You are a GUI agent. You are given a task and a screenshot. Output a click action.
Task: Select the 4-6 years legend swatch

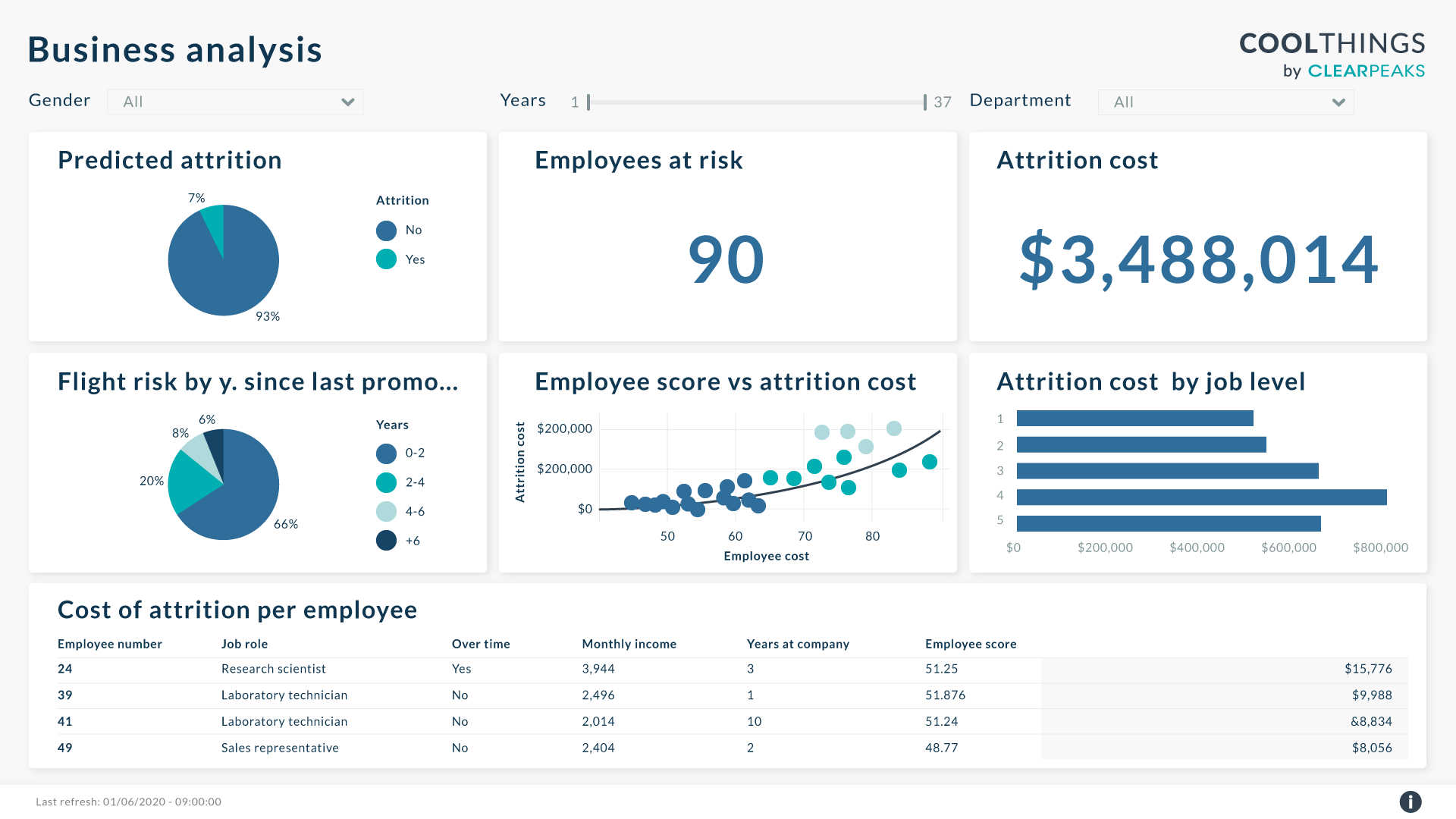386,511
